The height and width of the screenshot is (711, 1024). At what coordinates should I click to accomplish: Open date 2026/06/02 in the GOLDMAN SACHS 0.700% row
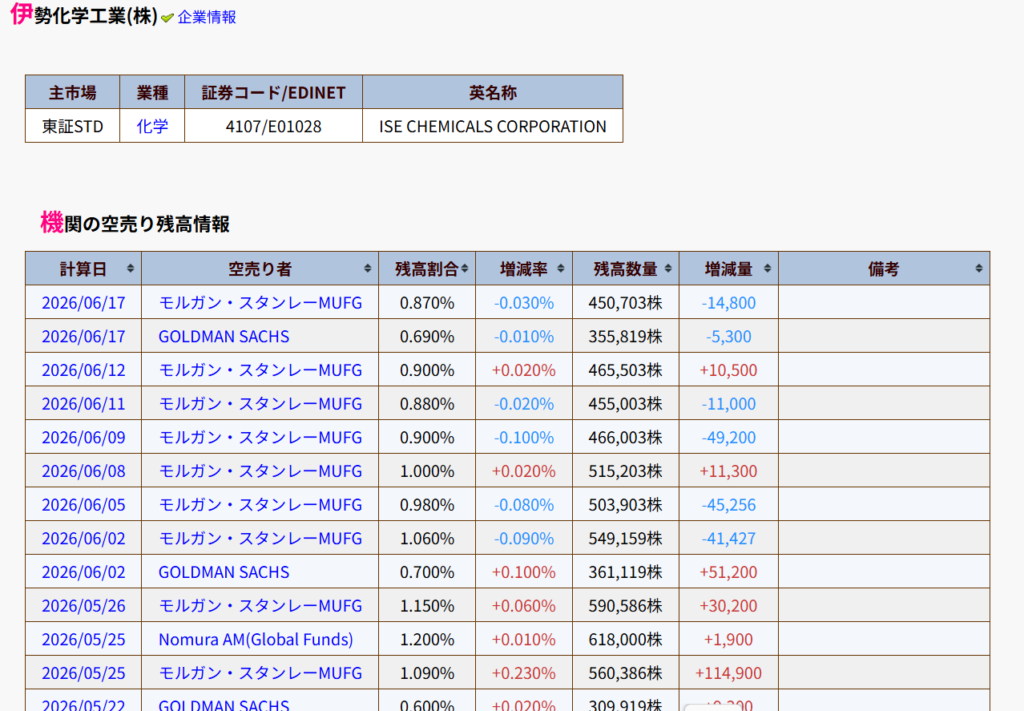(x=84, y=572)
